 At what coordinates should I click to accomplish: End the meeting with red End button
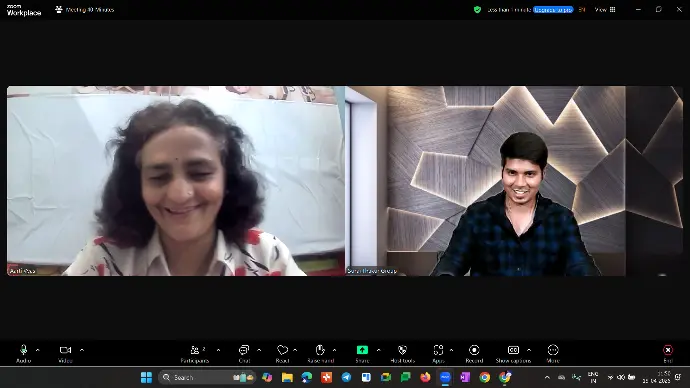(x=668, y=353)
